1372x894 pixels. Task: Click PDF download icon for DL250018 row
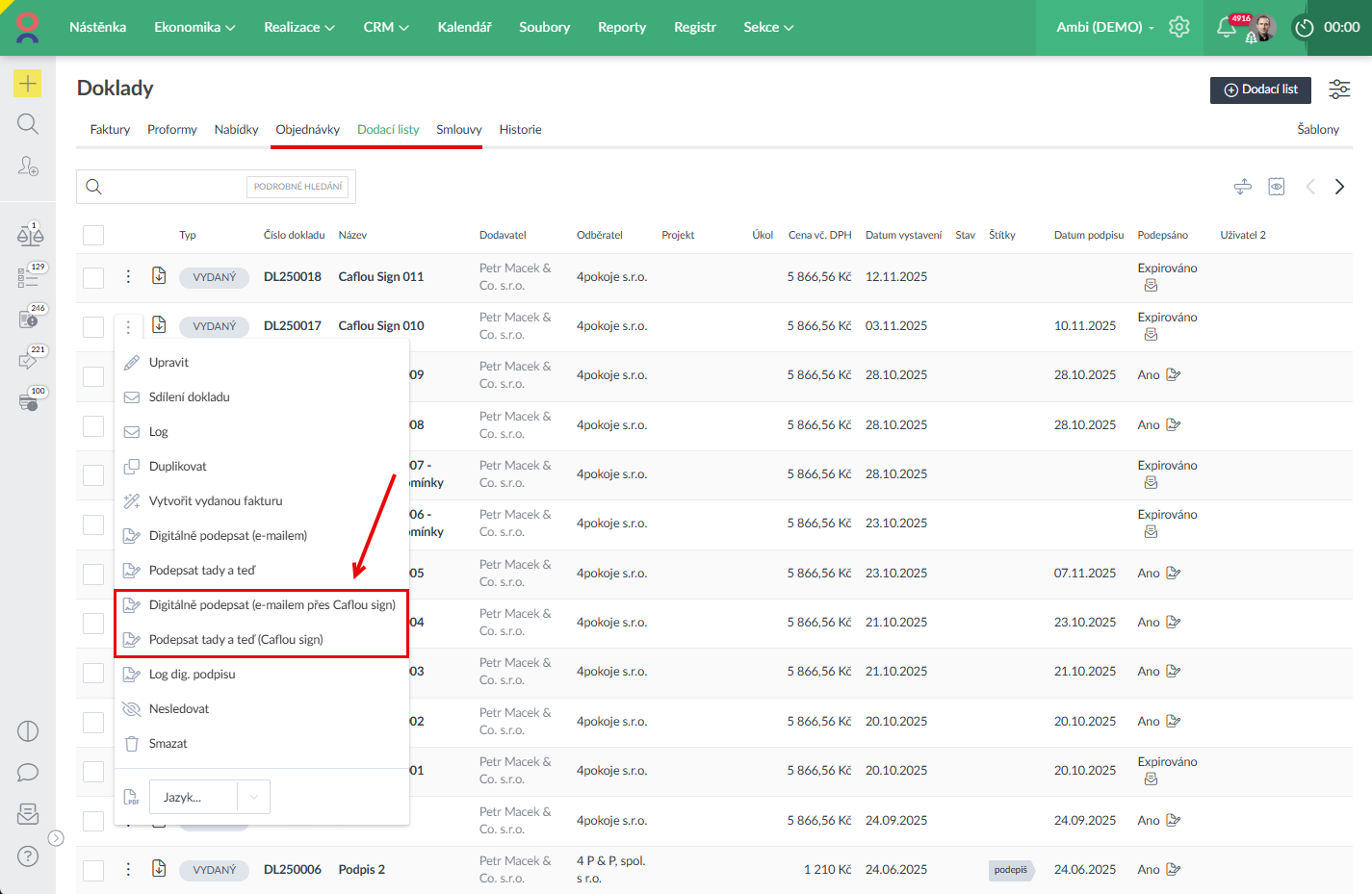pyautogui.click(x=160, y=276)
